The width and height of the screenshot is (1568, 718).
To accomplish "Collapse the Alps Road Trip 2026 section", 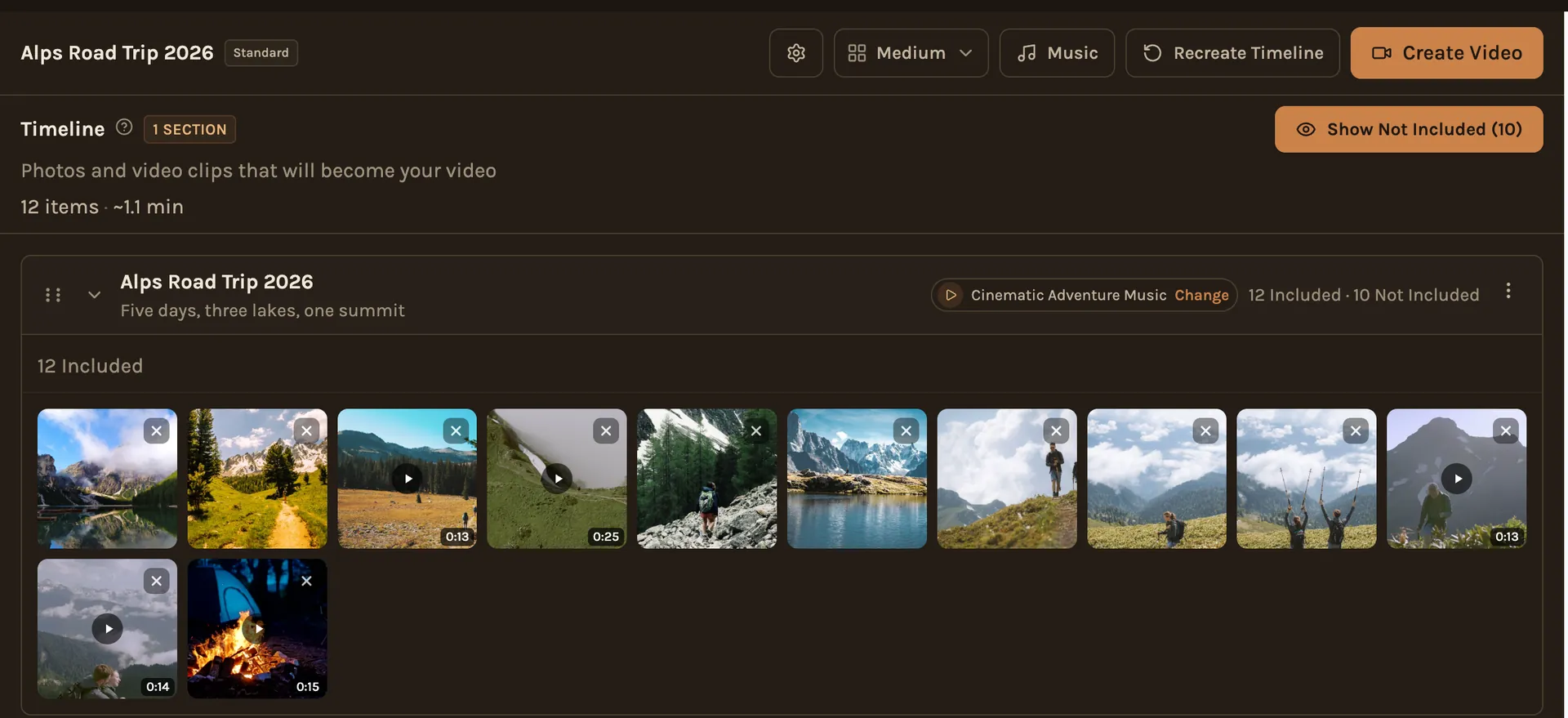I will [94, 295].
